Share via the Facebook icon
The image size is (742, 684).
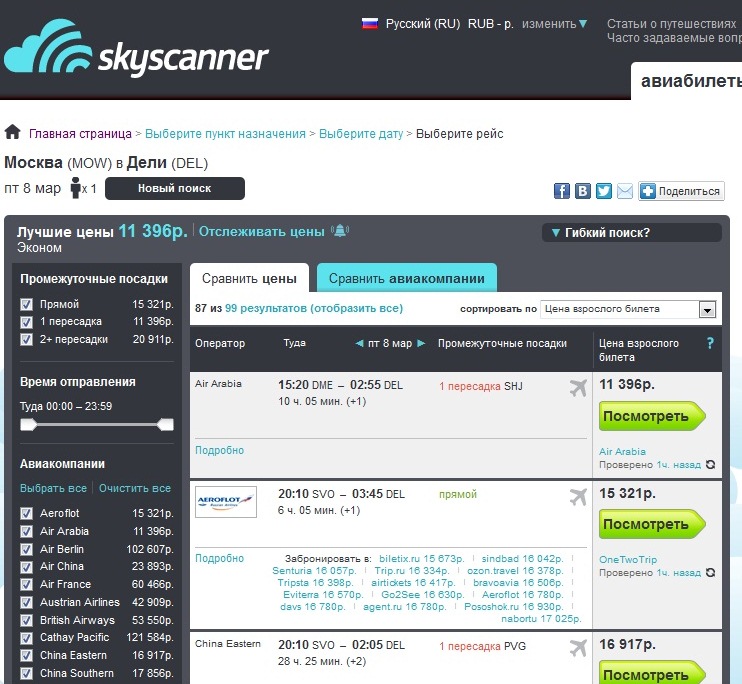583,191
